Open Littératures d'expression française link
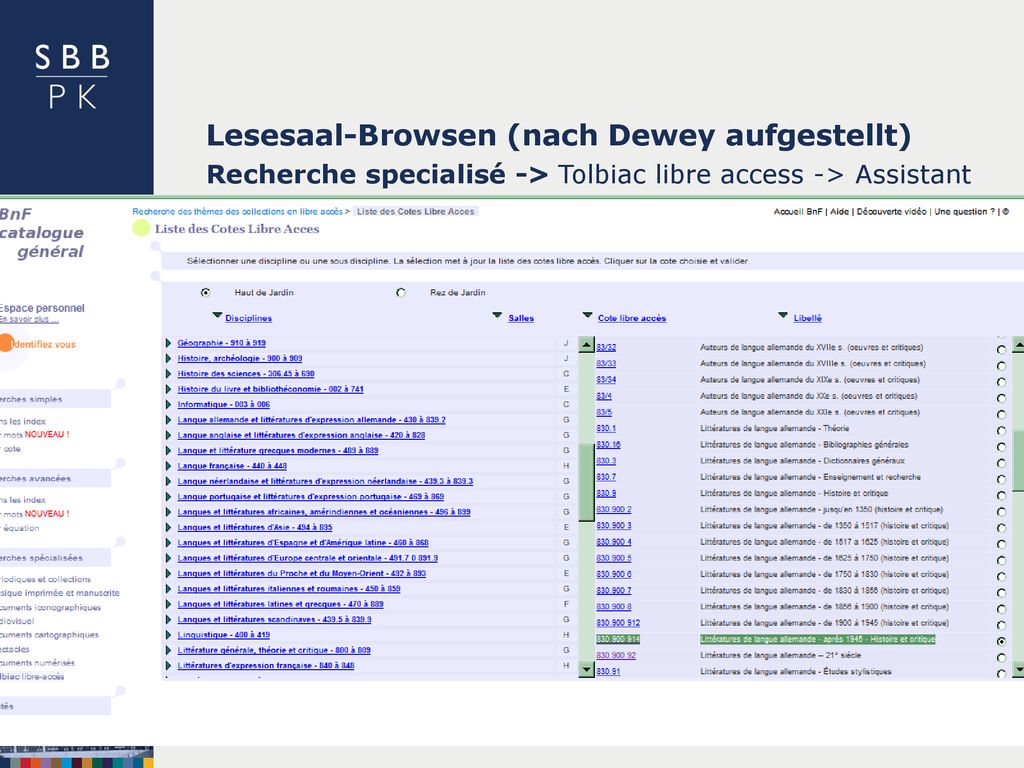1024x768 pixels. click(x=266, y=665)
